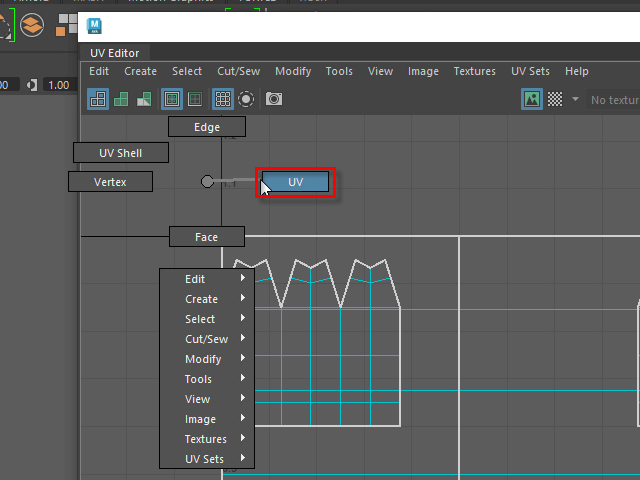Select the UV Editor panel tab
Image resolution: width=640 pixels, height=480 pixels.
click(x=115, y=53)
